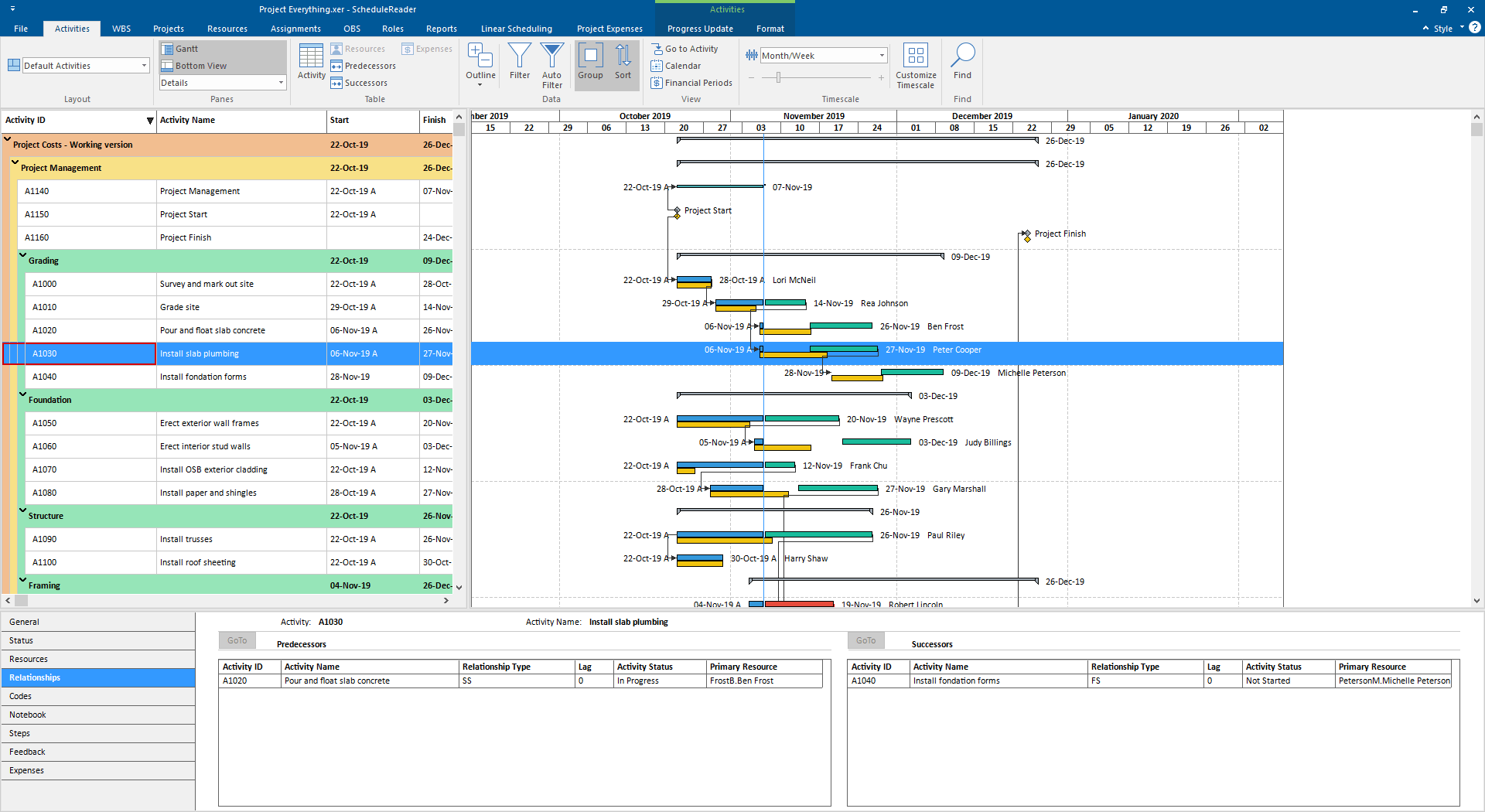
Task: Click the timescale zoom in plus
Action: click(x=881, y=77)
